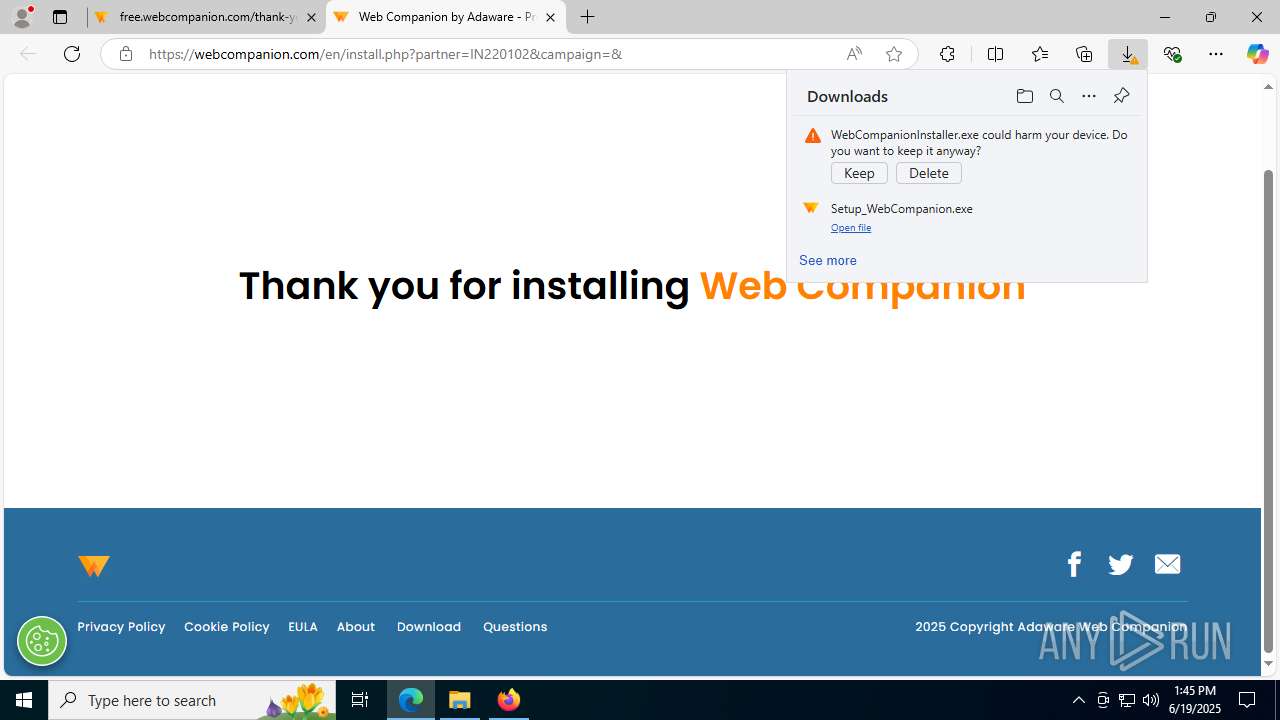Open the Extensions puzzle icon
This screenshot has height=720, width=1280.
click(x=947, y=54)
